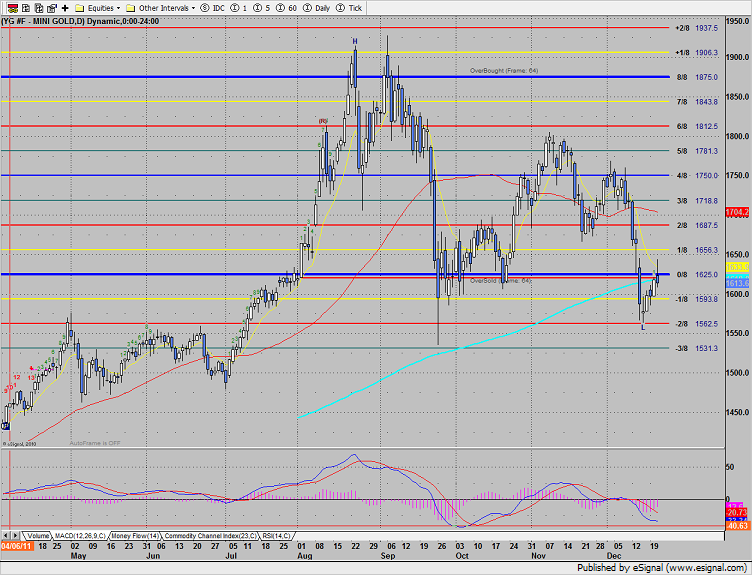Viewport: 752px width, 575px height.
Task: Click the 5/8 1781.3 level label
Action: click(x=697, y=151)
